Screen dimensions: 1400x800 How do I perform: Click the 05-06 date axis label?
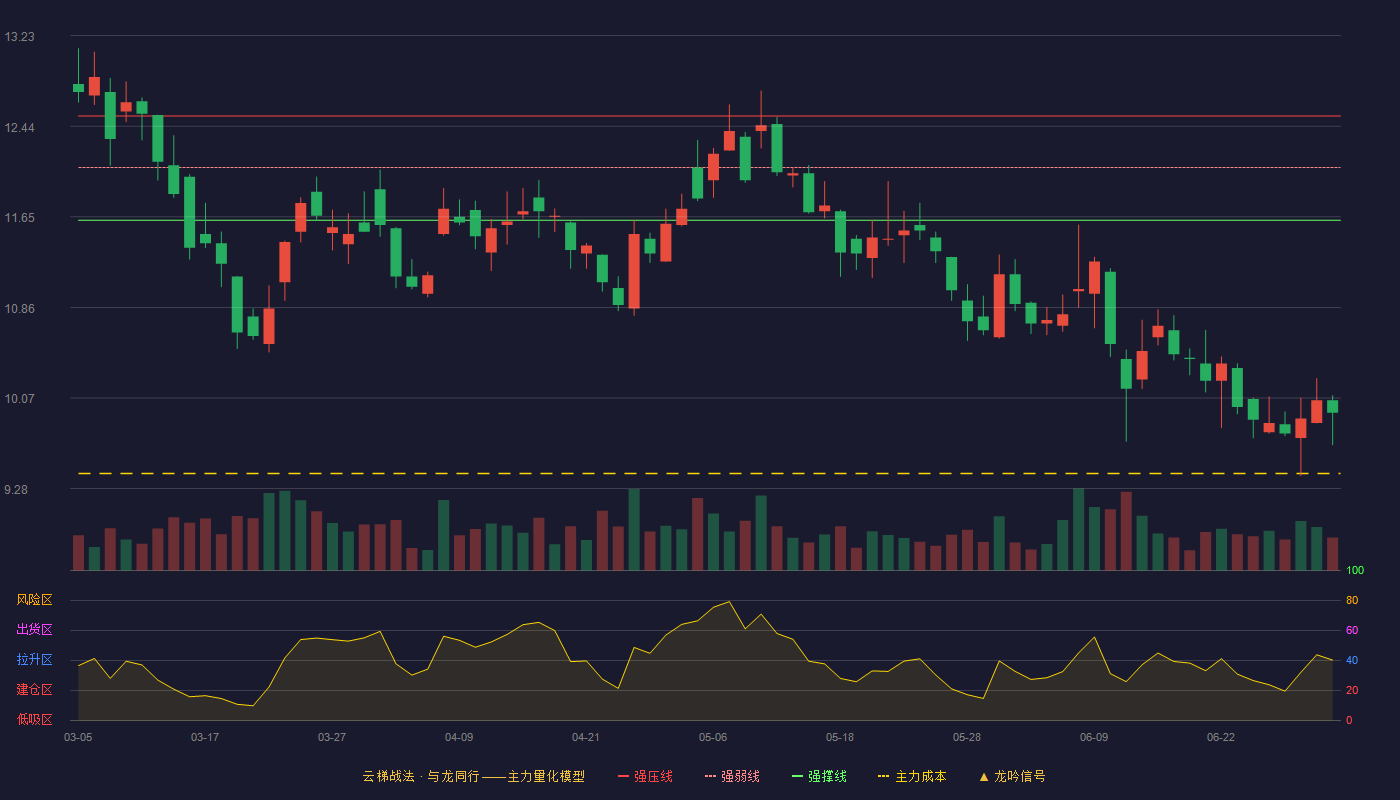(x=713, y=737)
